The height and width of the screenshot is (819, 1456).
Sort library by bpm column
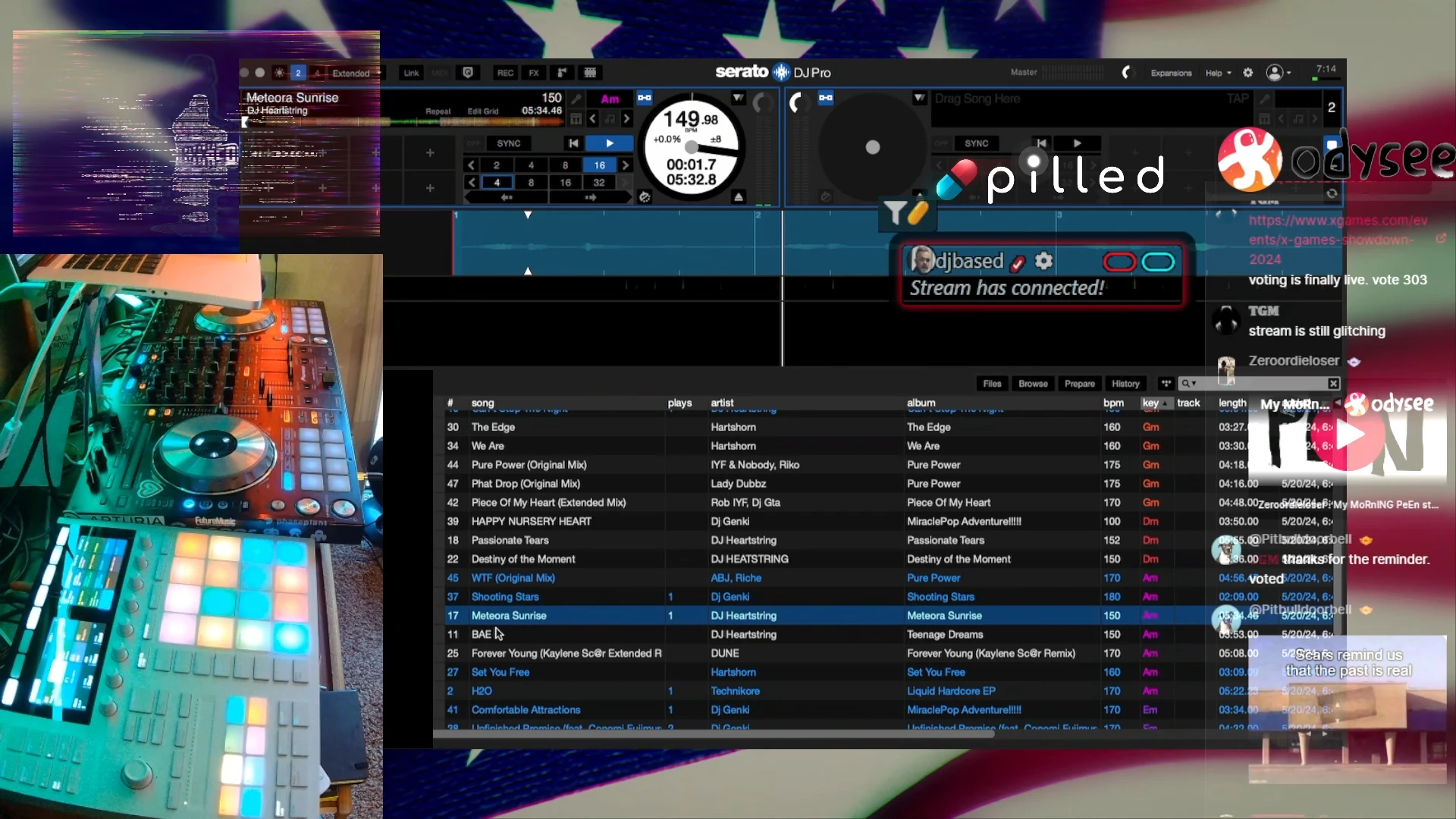tap(1113, 403)
